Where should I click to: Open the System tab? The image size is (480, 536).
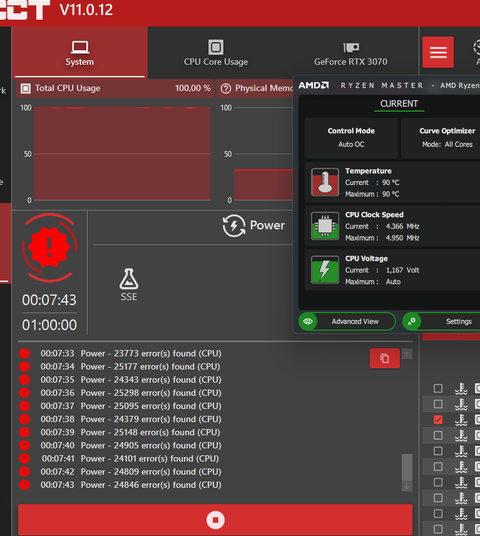80,53
